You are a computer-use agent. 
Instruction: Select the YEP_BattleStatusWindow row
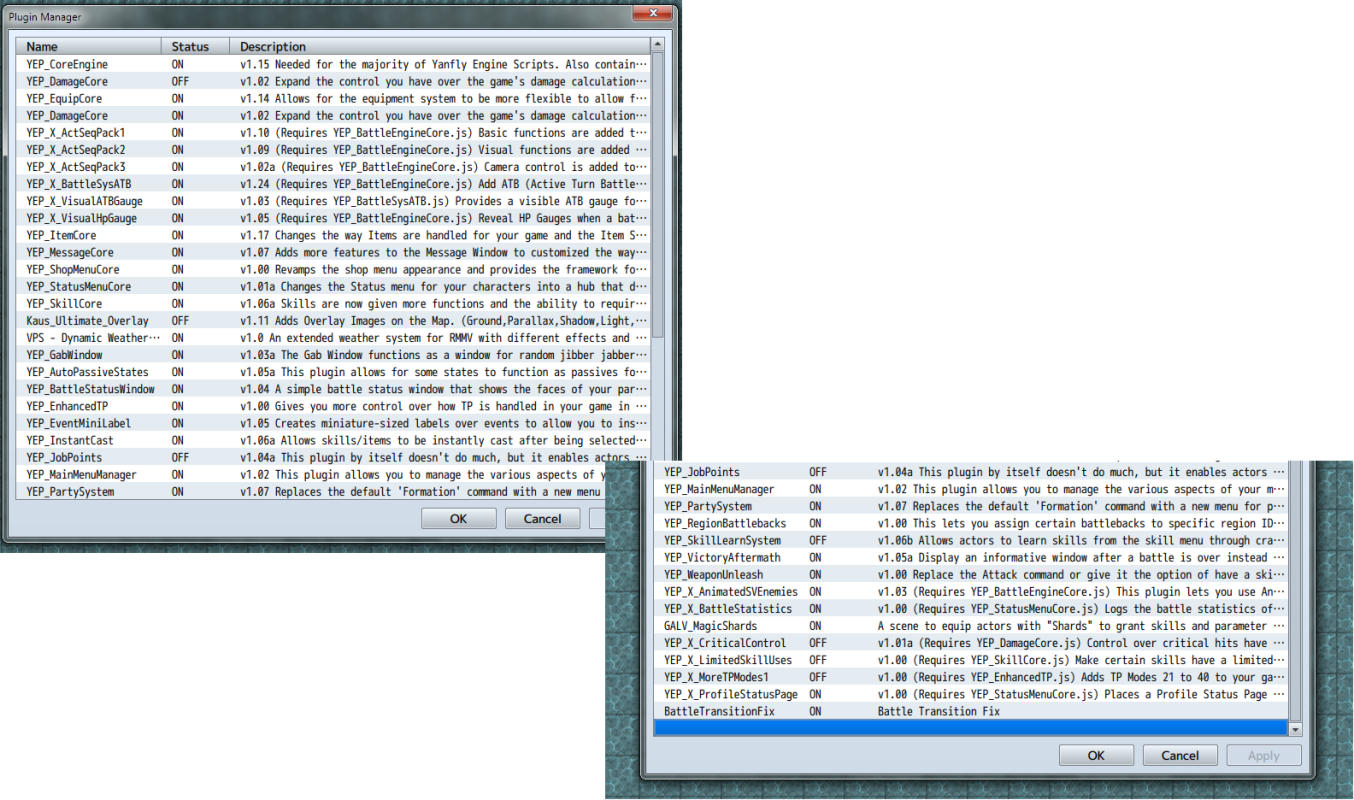coord(333,389)
